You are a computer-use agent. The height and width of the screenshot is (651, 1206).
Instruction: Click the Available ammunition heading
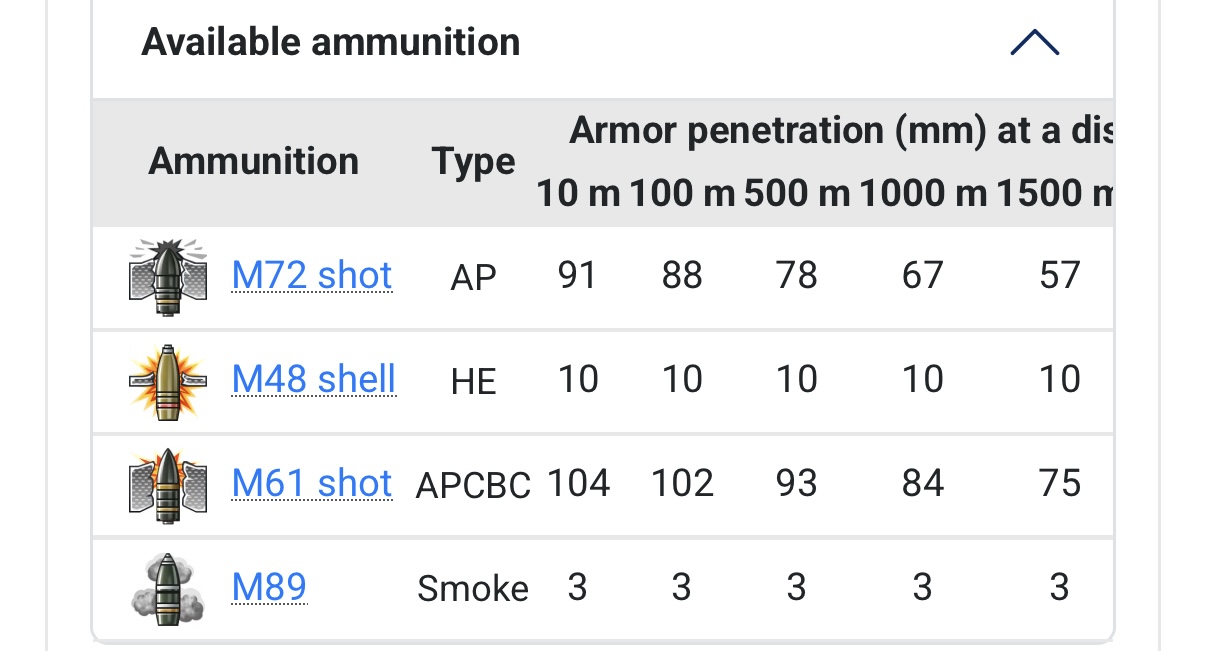[331, 42]
